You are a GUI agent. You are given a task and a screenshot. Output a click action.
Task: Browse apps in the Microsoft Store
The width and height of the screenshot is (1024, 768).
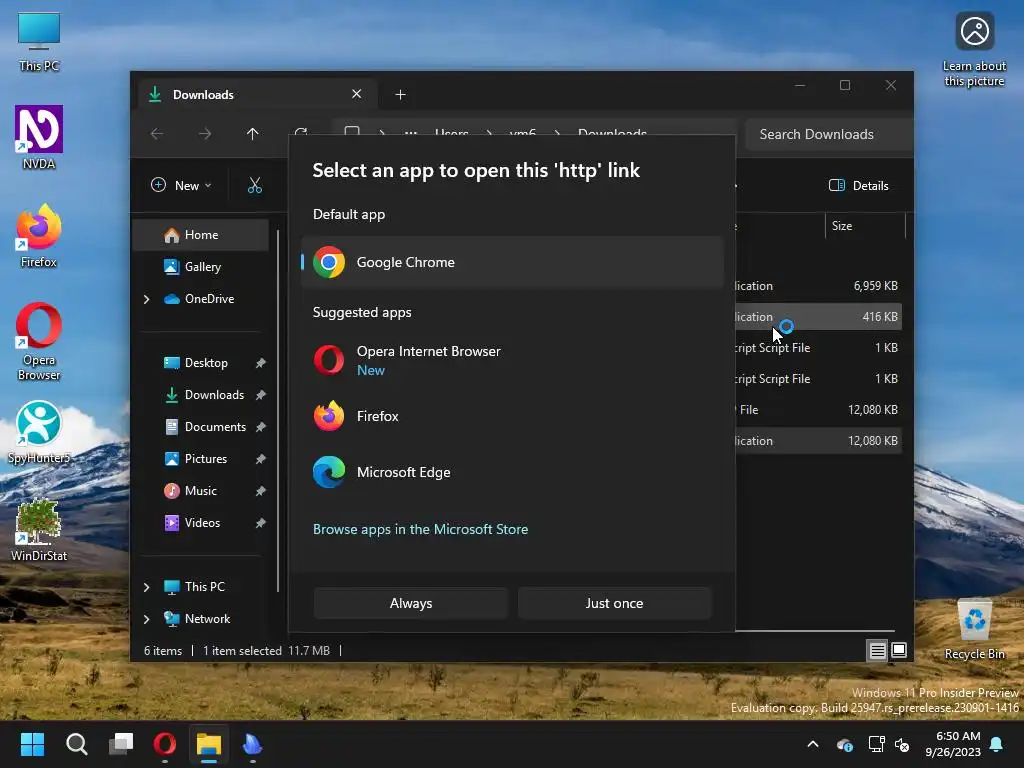click(x=420, y=529)
